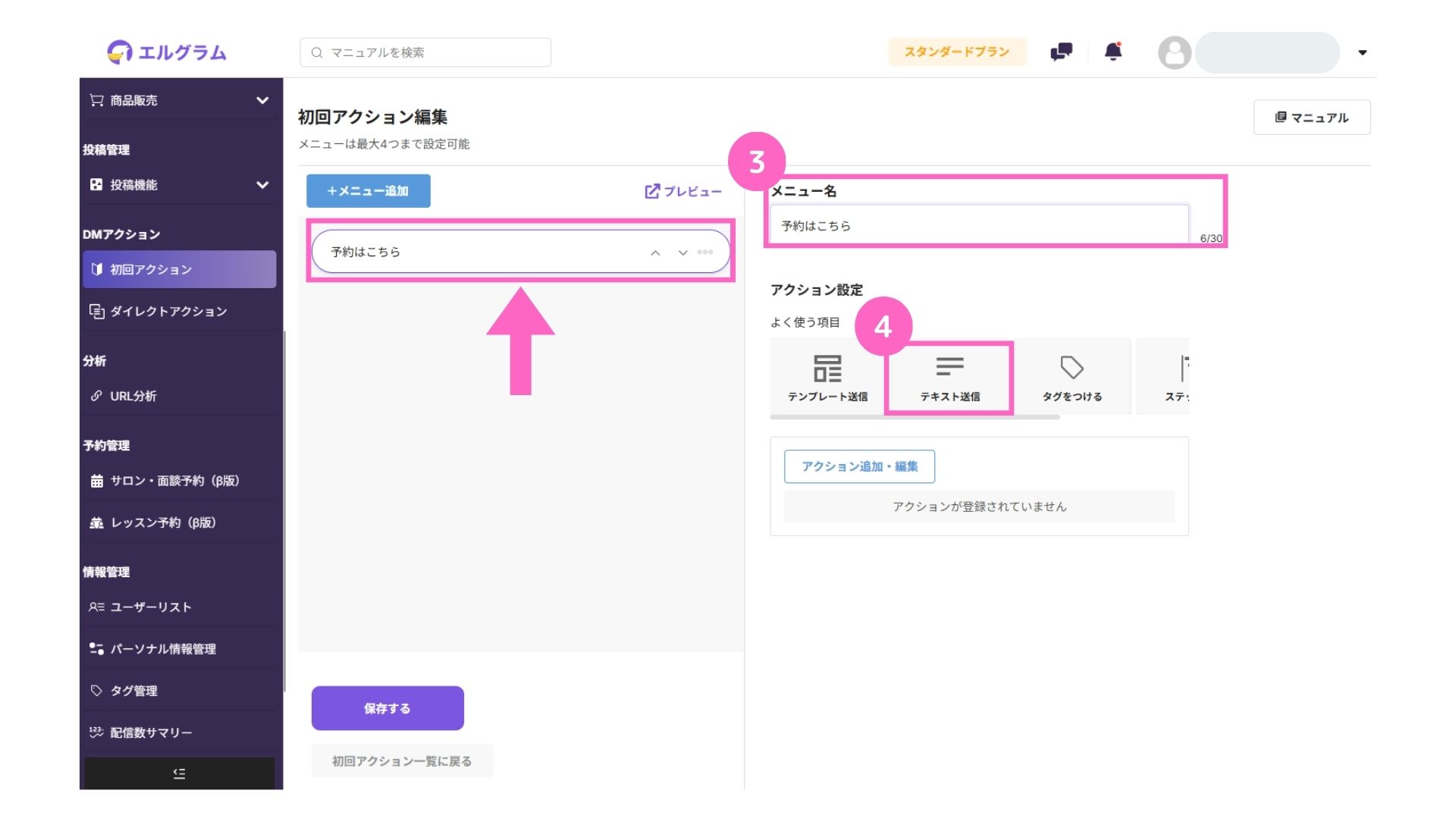This screenshot has width=1456, height=819.
Task: Click the shopping cart icon beside 商品販売
Action: click(96, 100)
